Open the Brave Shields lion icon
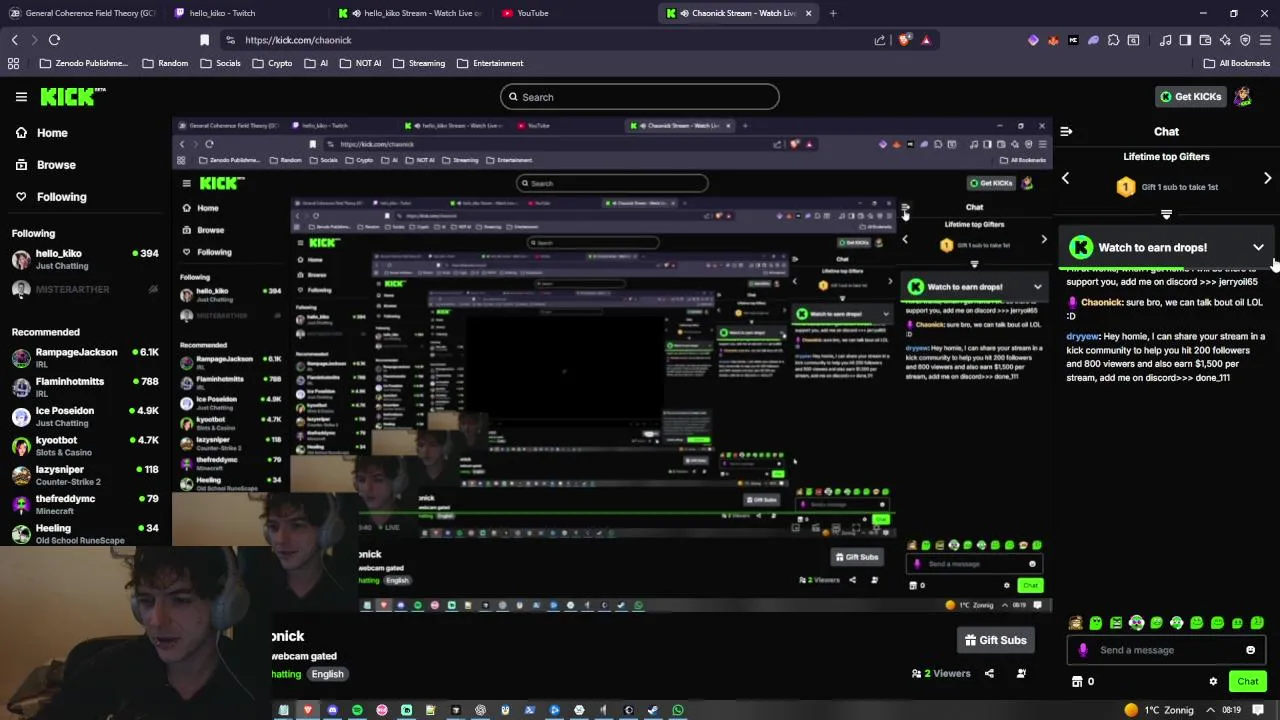The height and width of the screenshot is (720, 1280). (x=905, y=40)
